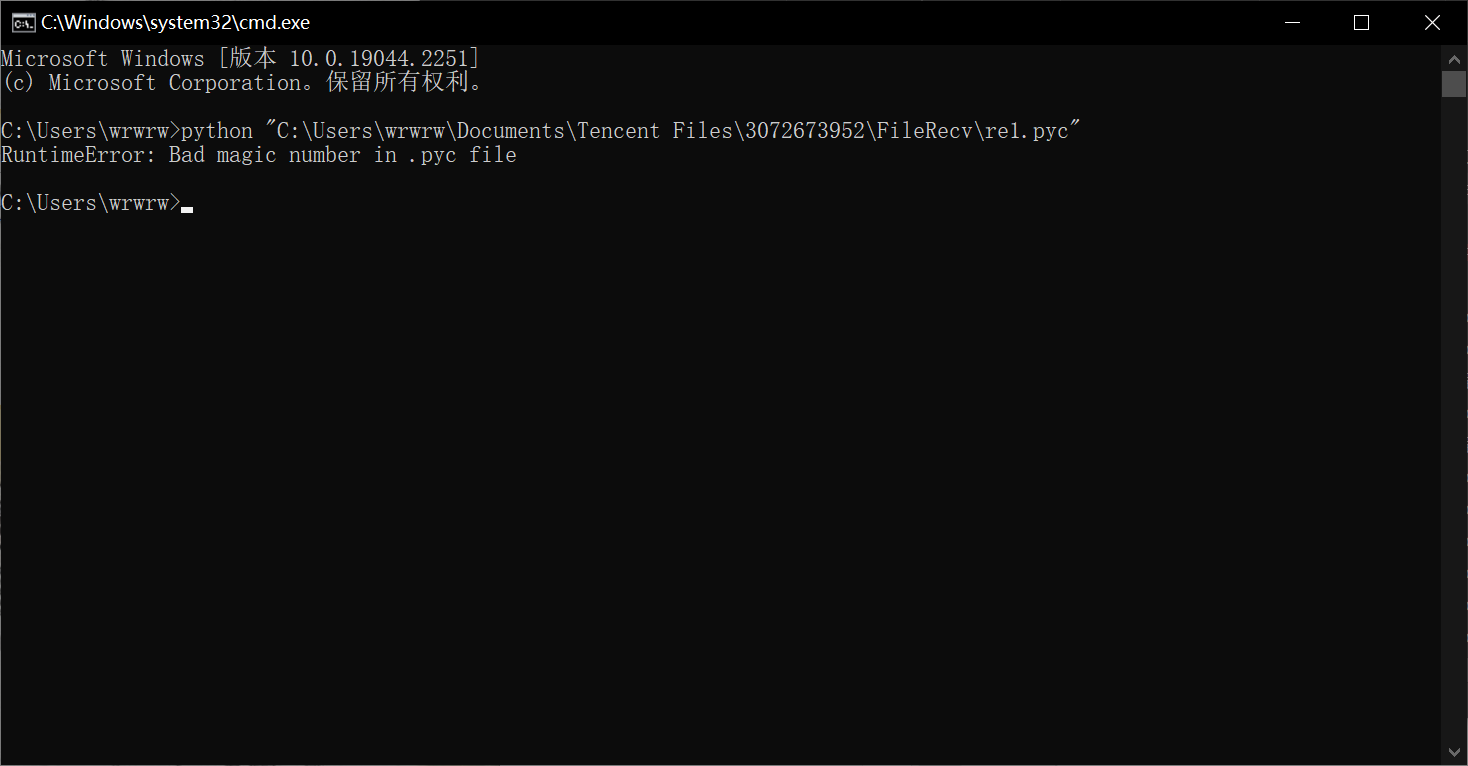Click the 3072673952 folder in the path
Viewport: 1468px width, 766px height.
[x=804, y=131]
